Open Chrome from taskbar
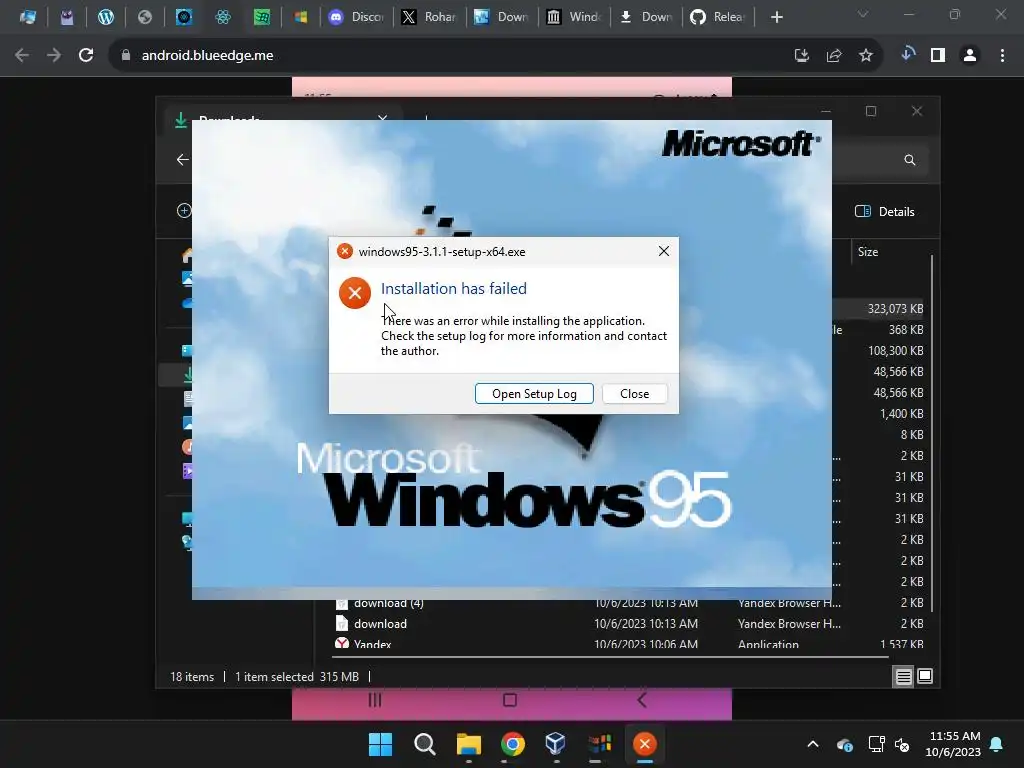Image resolution: width=1024 pixels, height=768 pixels. (x=513, y=744)
